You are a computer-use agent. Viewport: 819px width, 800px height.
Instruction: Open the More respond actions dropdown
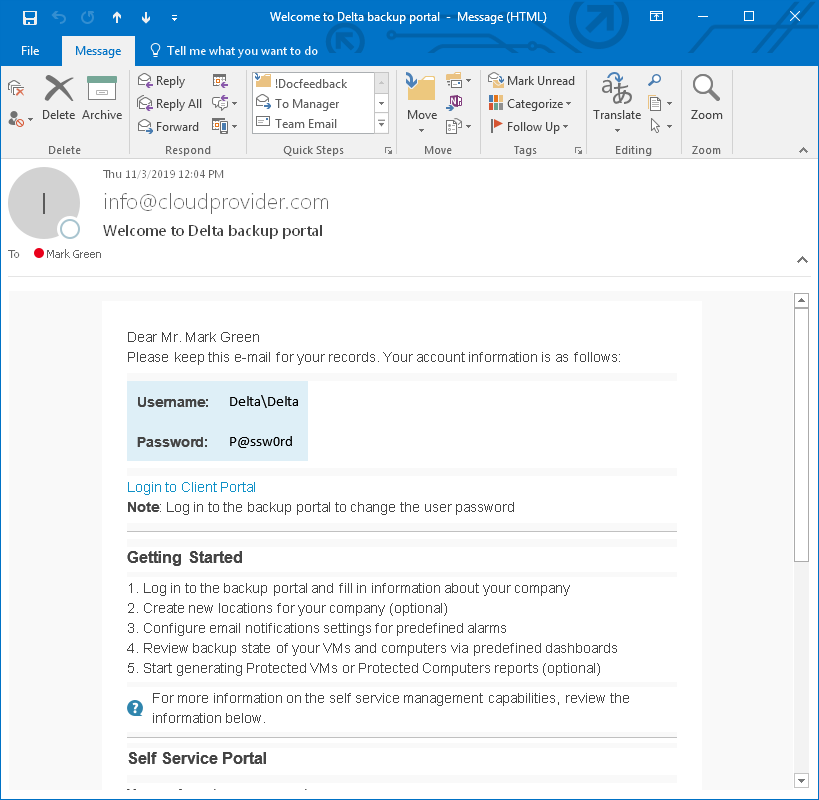(x=224, y=126)
